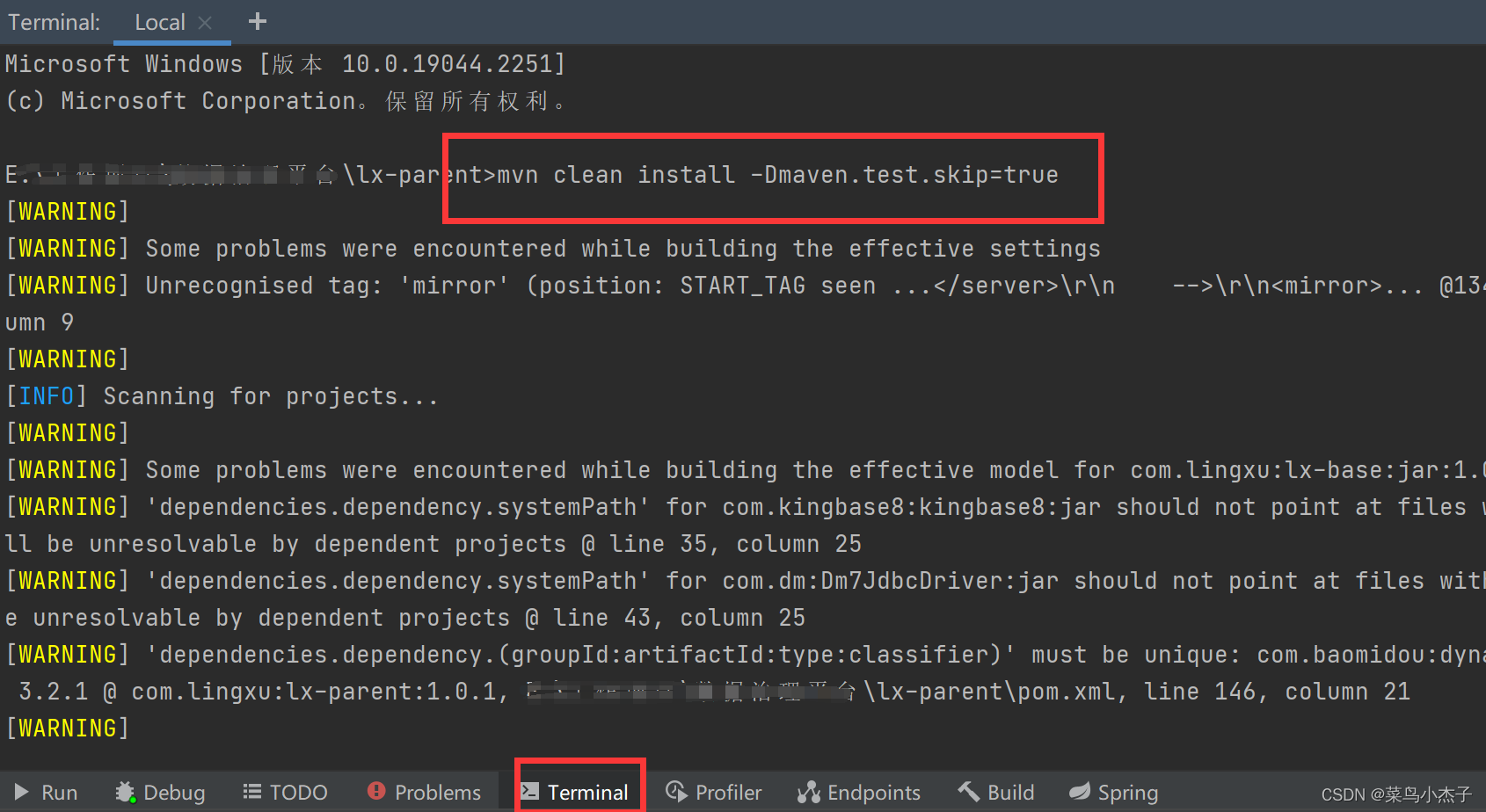Click the Profiler gauge icon
Image resolution: width=1486 pixels, height=812 pixels.
(675, 792)
